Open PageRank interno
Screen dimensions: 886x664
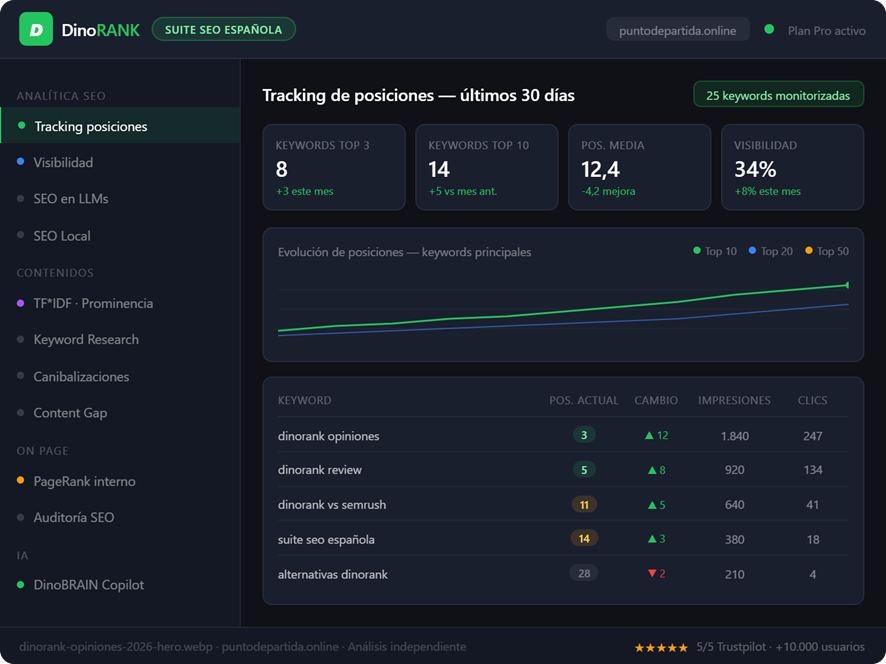coord(120,481)
